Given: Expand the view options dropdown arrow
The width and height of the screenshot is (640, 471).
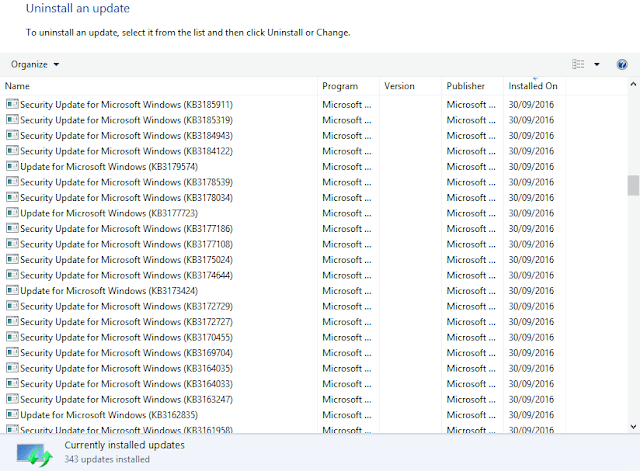Looking at the screenshot, I should coord(597,64).
